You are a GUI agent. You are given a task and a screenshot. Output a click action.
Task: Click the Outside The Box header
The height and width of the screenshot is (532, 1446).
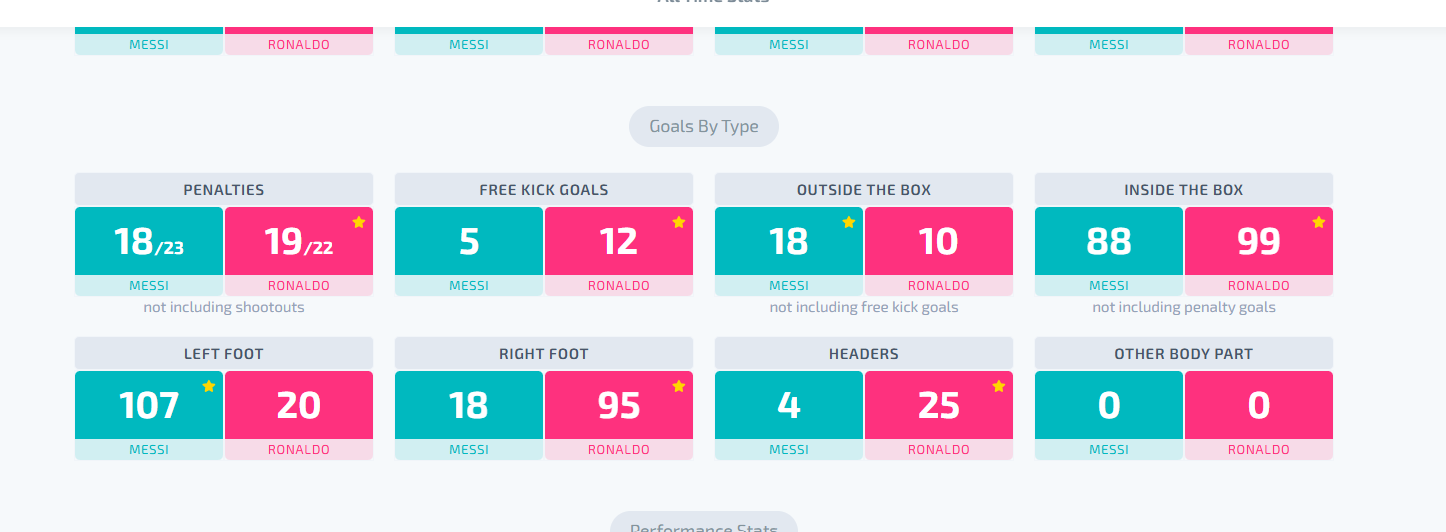click(864, 189)
